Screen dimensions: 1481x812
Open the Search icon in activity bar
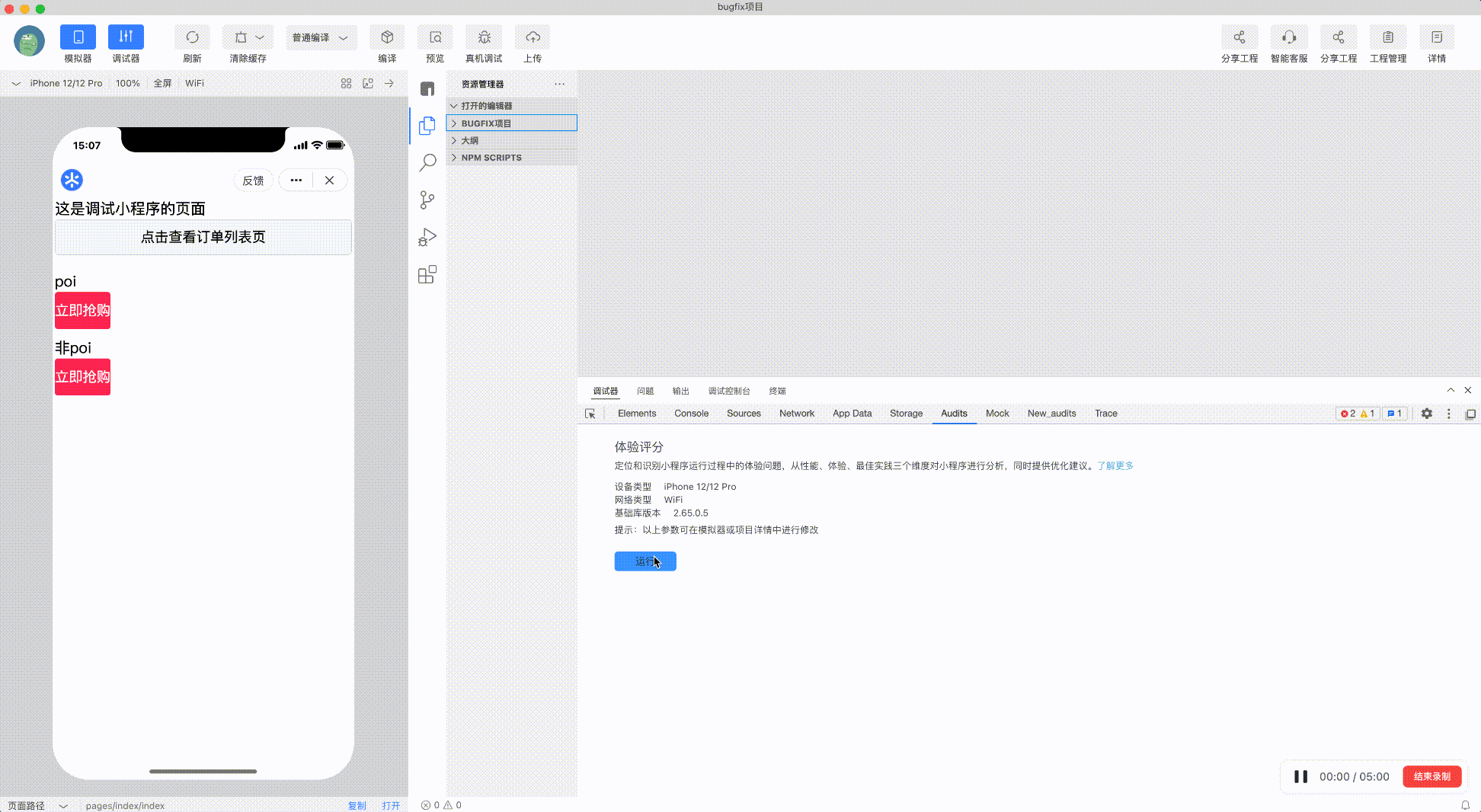[x=427, y=162]
